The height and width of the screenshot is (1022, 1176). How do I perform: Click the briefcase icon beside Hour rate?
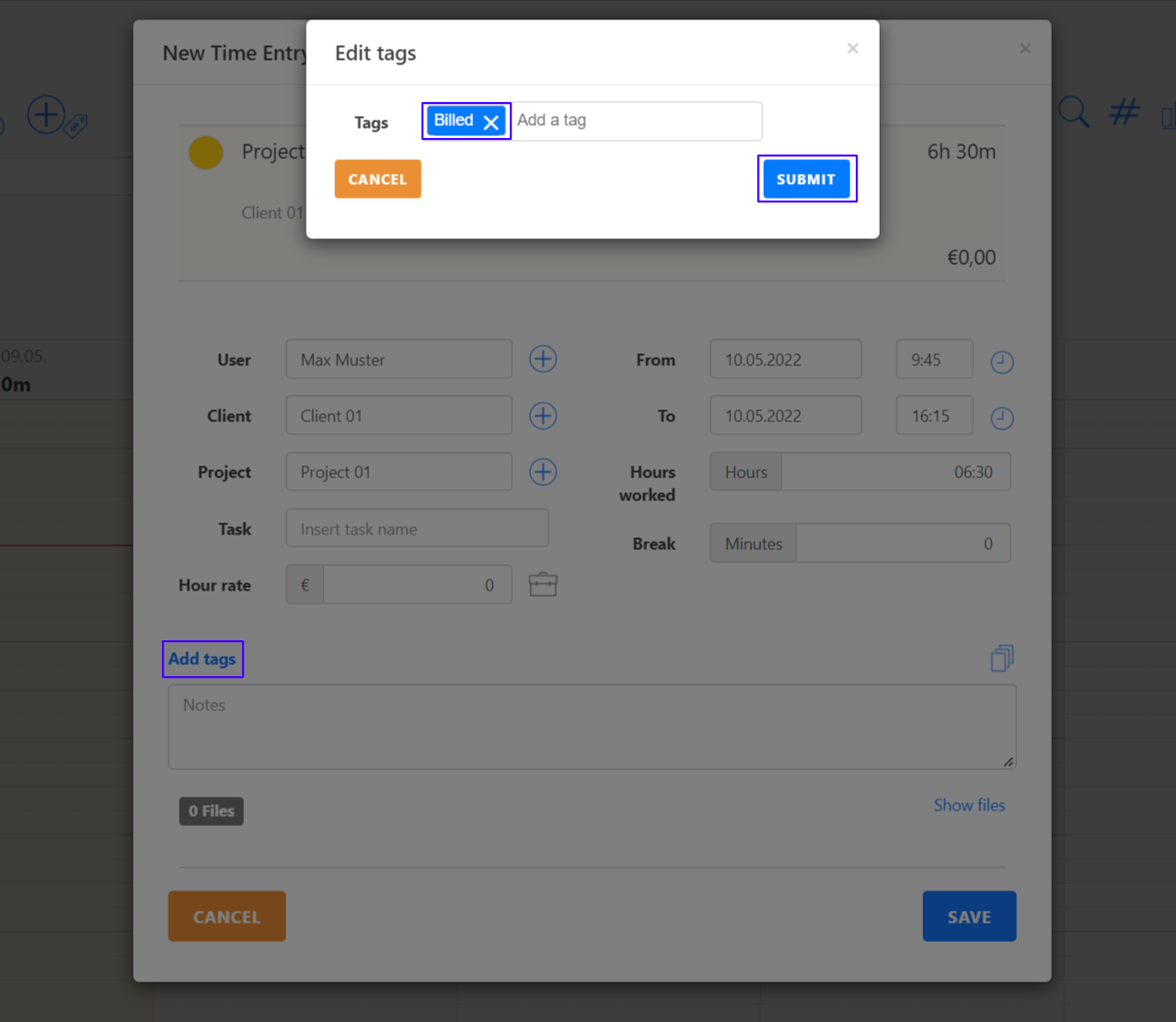point(543,584)
